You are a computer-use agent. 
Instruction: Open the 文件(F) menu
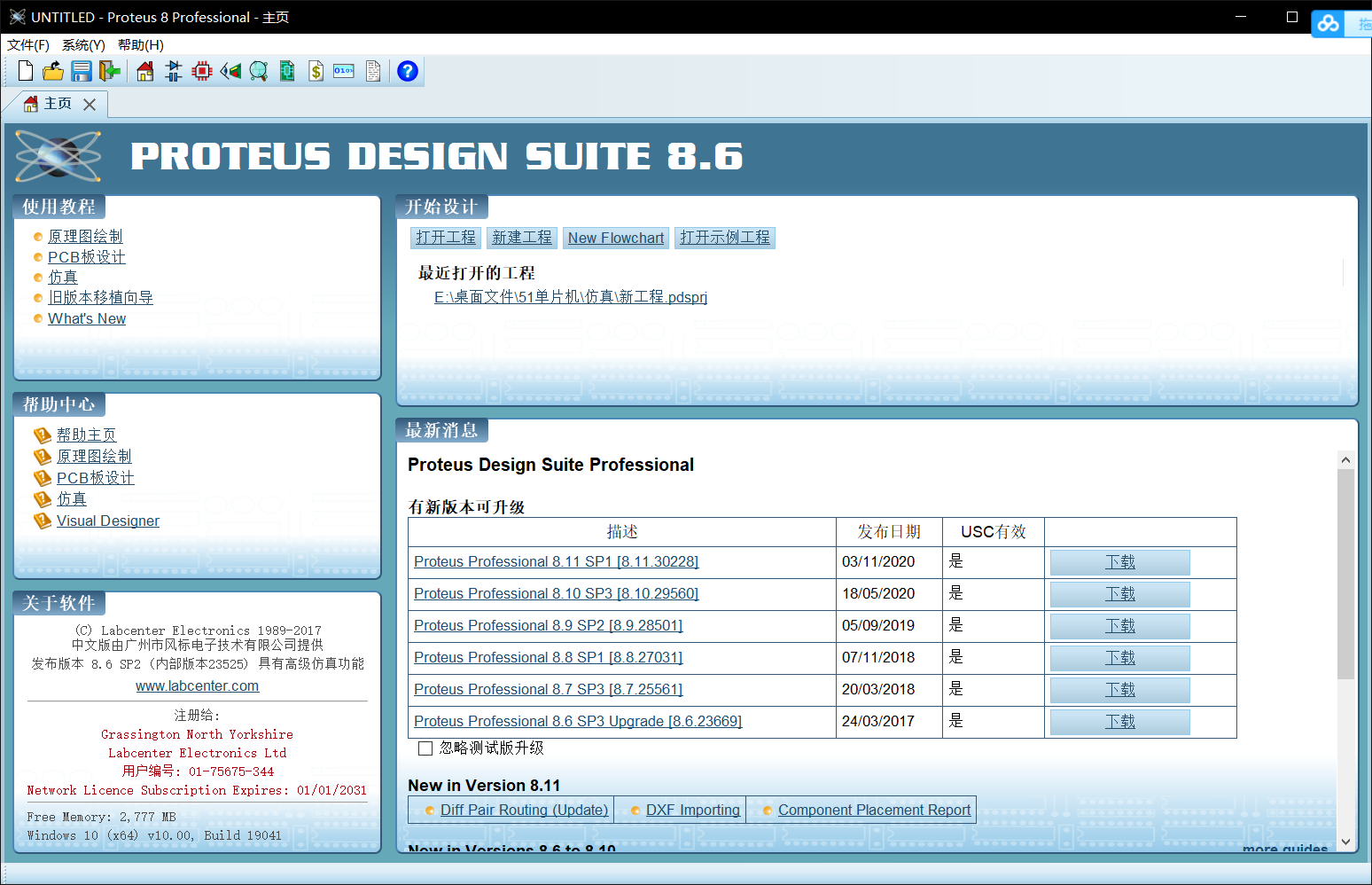click(x=28, y=45)
